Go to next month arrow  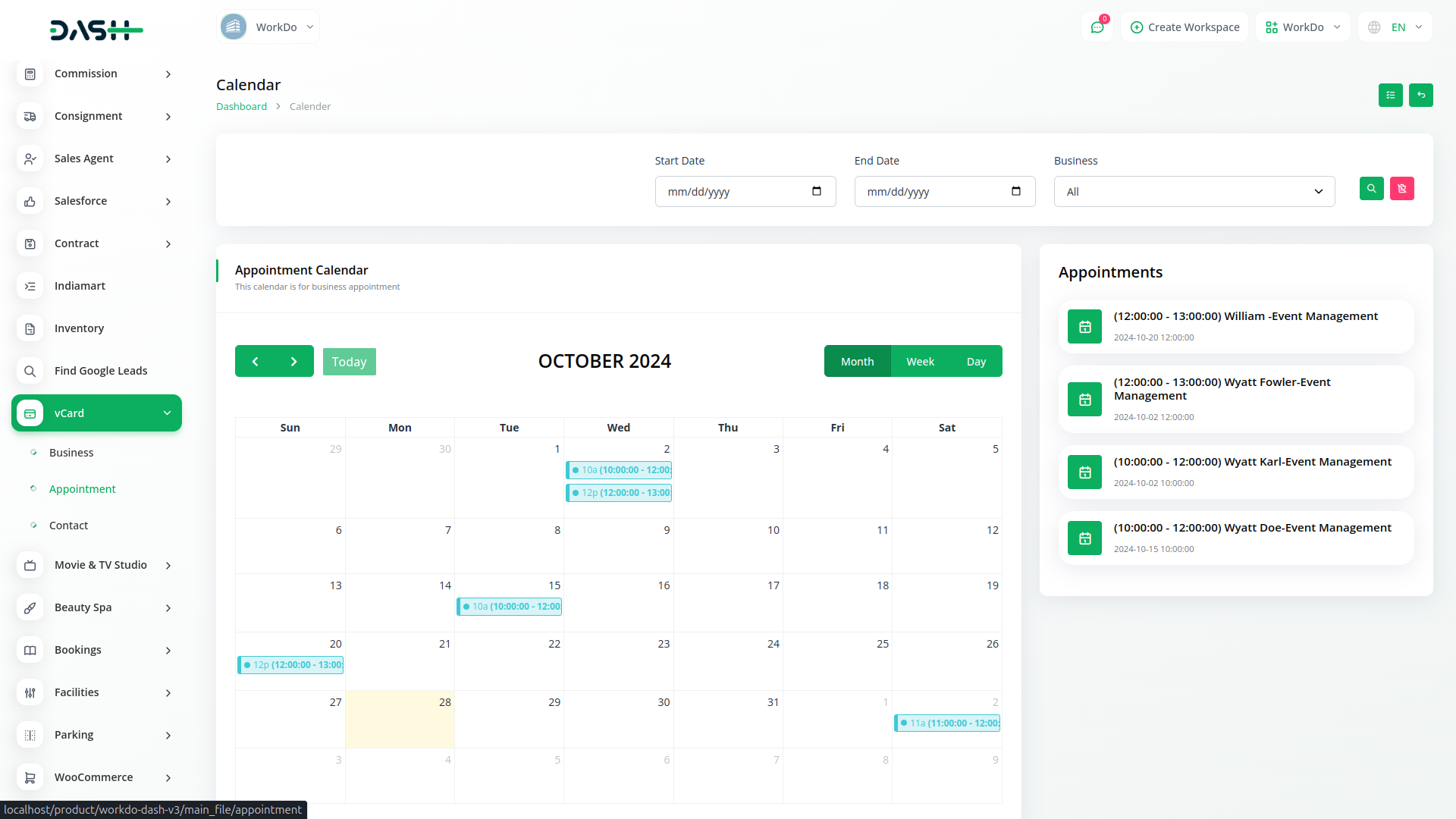tap(294, 362)
